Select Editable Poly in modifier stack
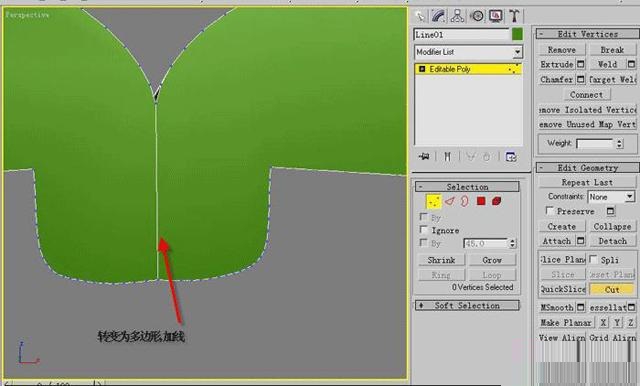640x386 pixels. pos(468,69)
